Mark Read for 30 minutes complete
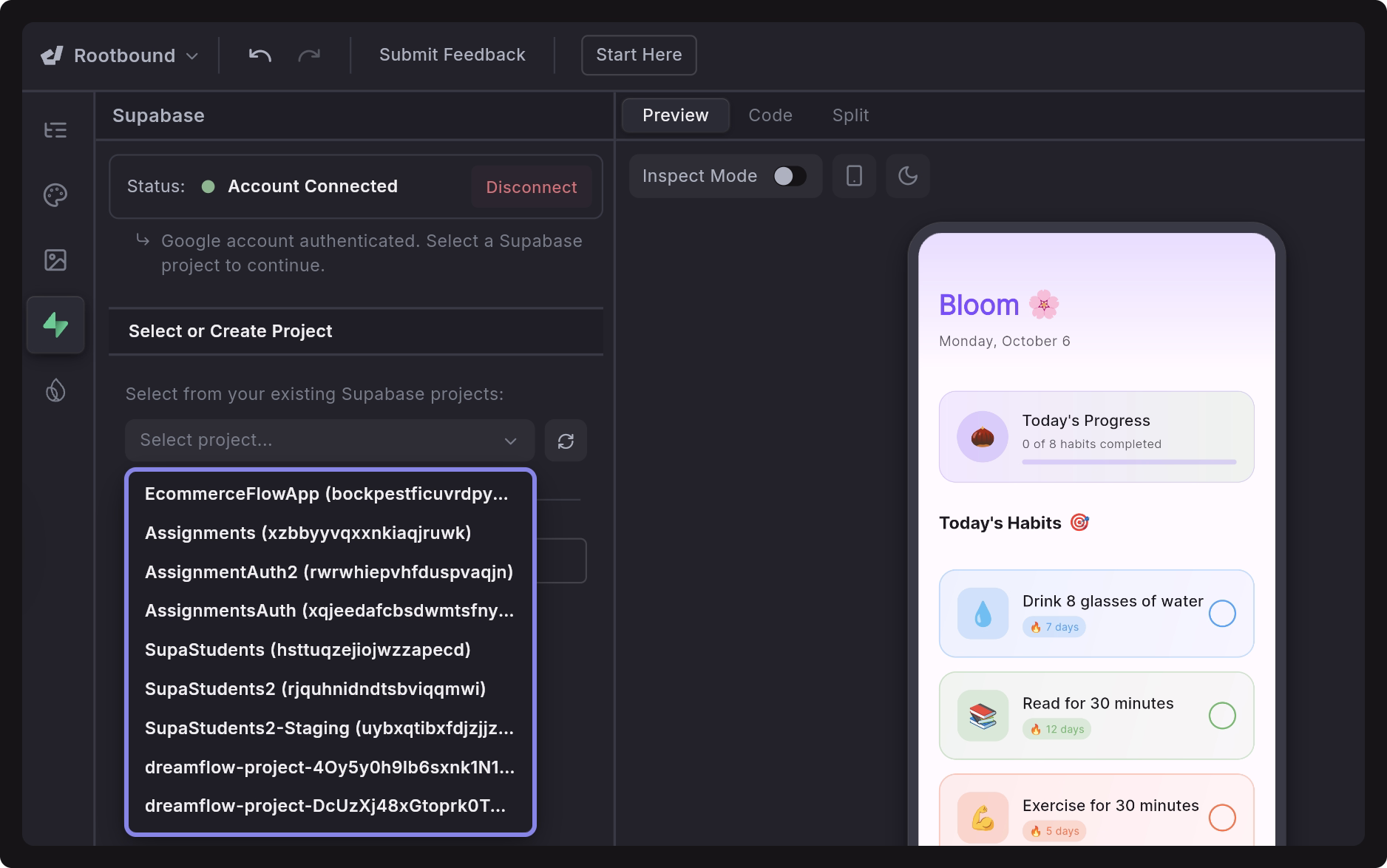1387x868 pixels. tap(1221, 716)
